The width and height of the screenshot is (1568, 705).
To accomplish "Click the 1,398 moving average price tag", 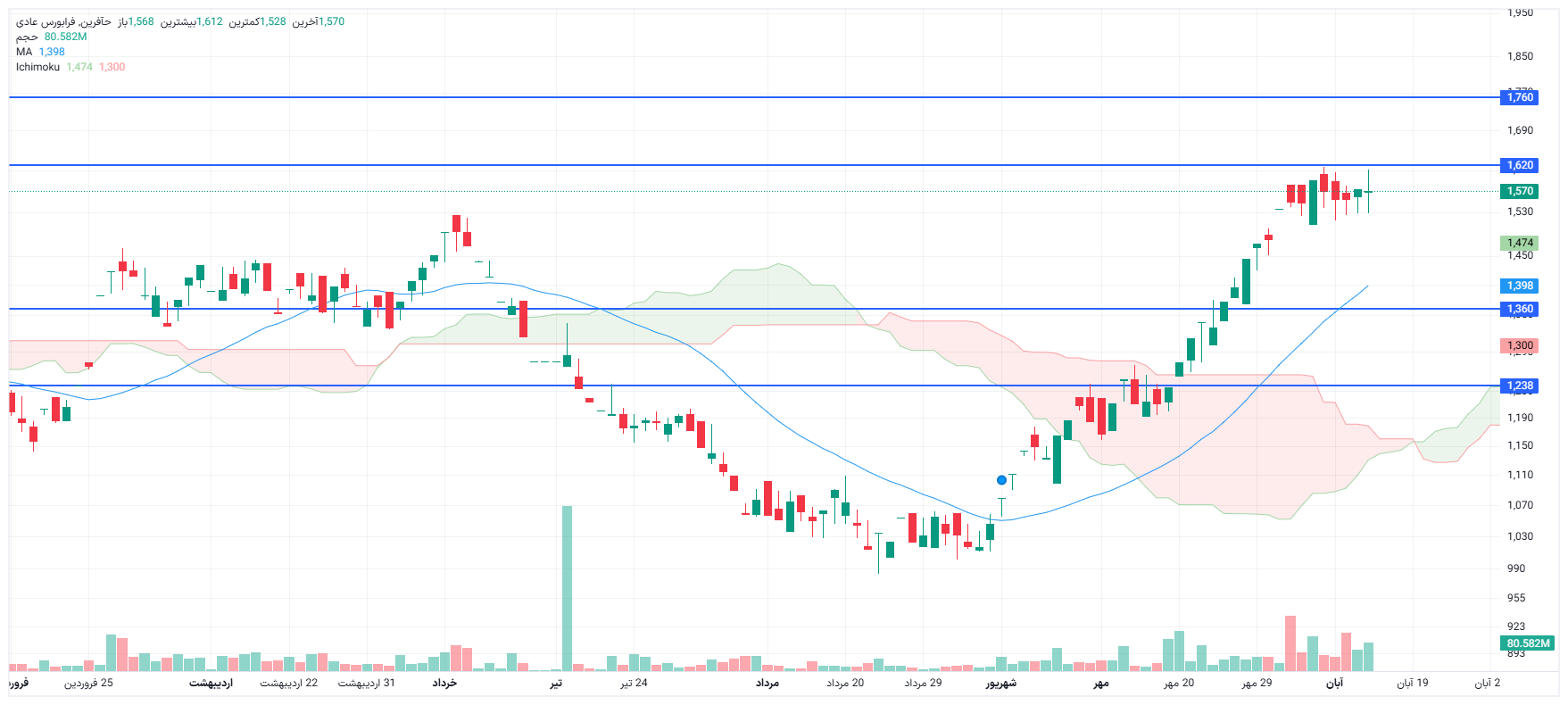I will pyautogui.click(x=1519, y=286).
